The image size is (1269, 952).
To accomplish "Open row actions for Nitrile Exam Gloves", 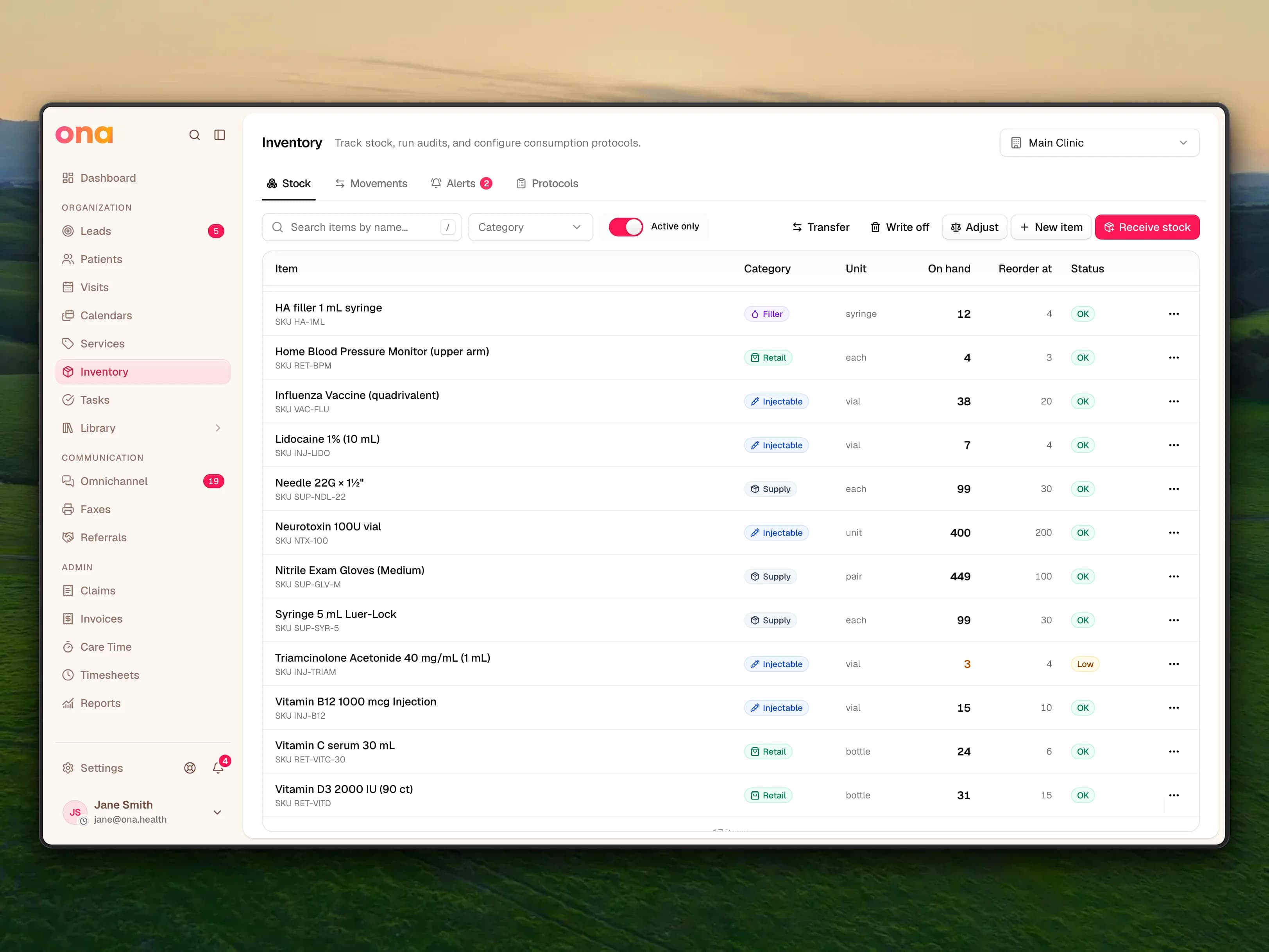I will point(1174,576).
